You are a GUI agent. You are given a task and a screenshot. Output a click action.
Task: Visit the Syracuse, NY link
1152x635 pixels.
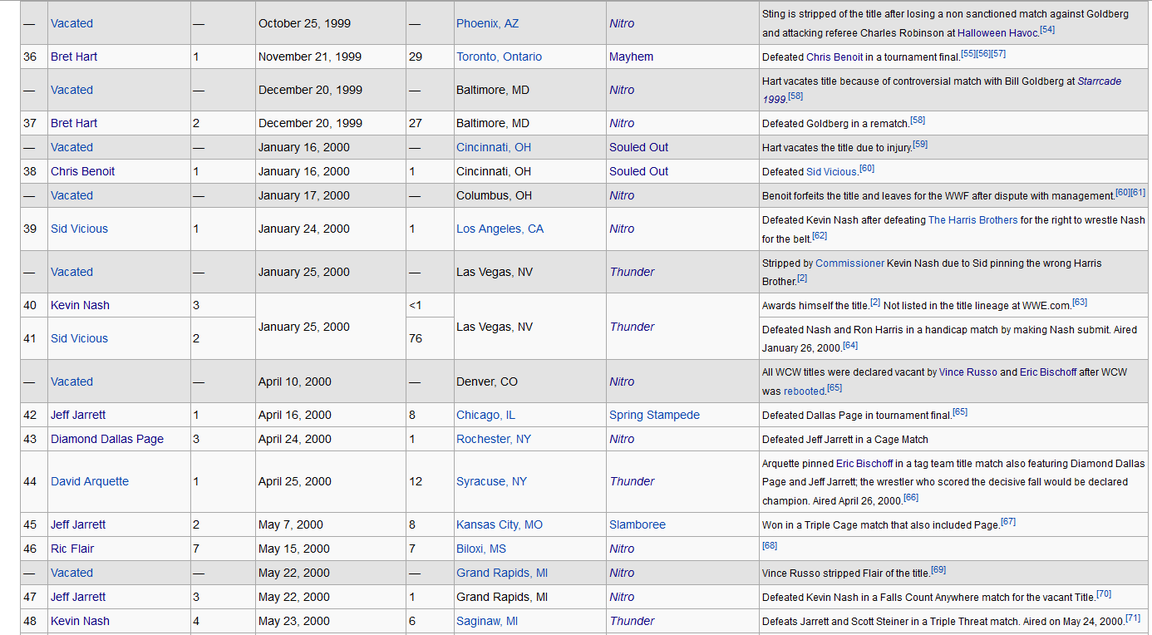(492, 482)
